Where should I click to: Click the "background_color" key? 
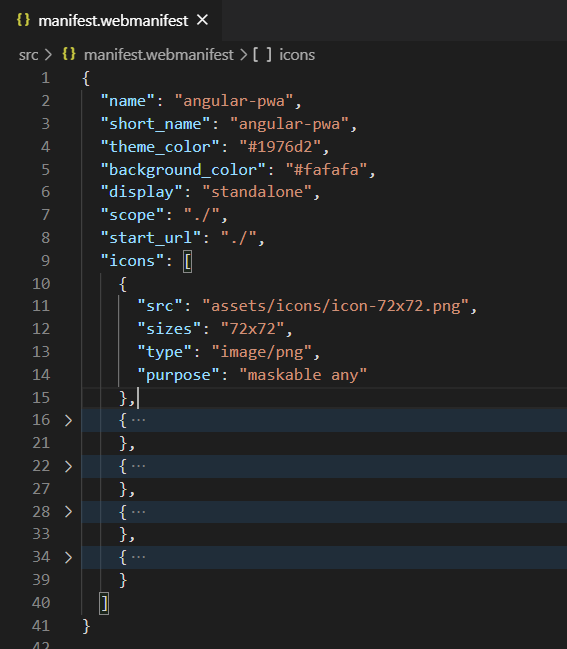(x=183, y=170)
